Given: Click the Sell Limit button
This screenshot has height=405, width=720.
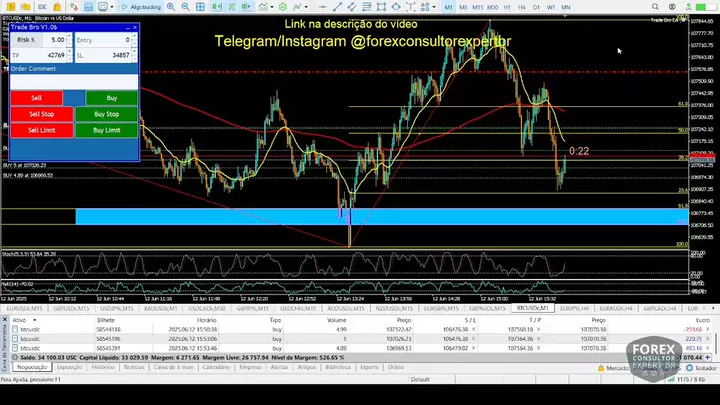Looking at the screenshot, I should (x=42, y=130).
